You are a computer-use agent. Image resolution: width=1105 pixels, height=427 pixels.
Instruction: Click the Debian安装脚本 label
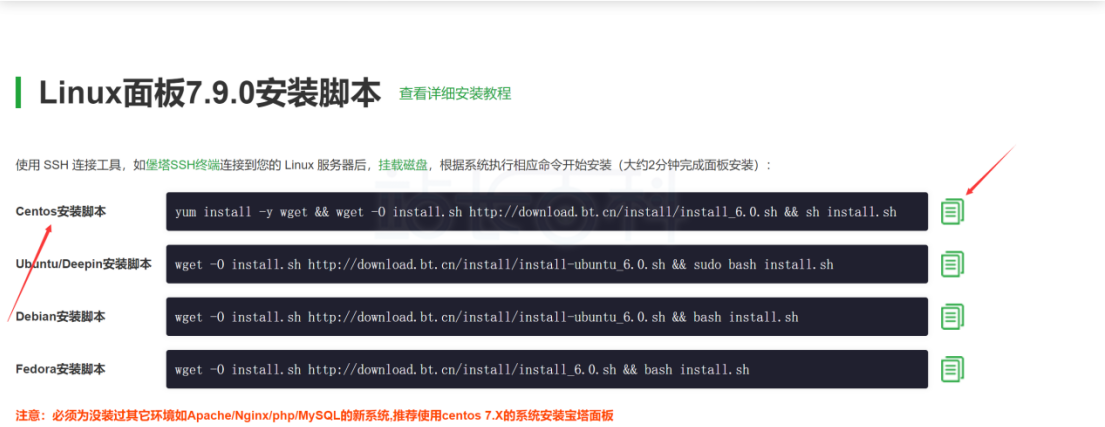point(61,316)
